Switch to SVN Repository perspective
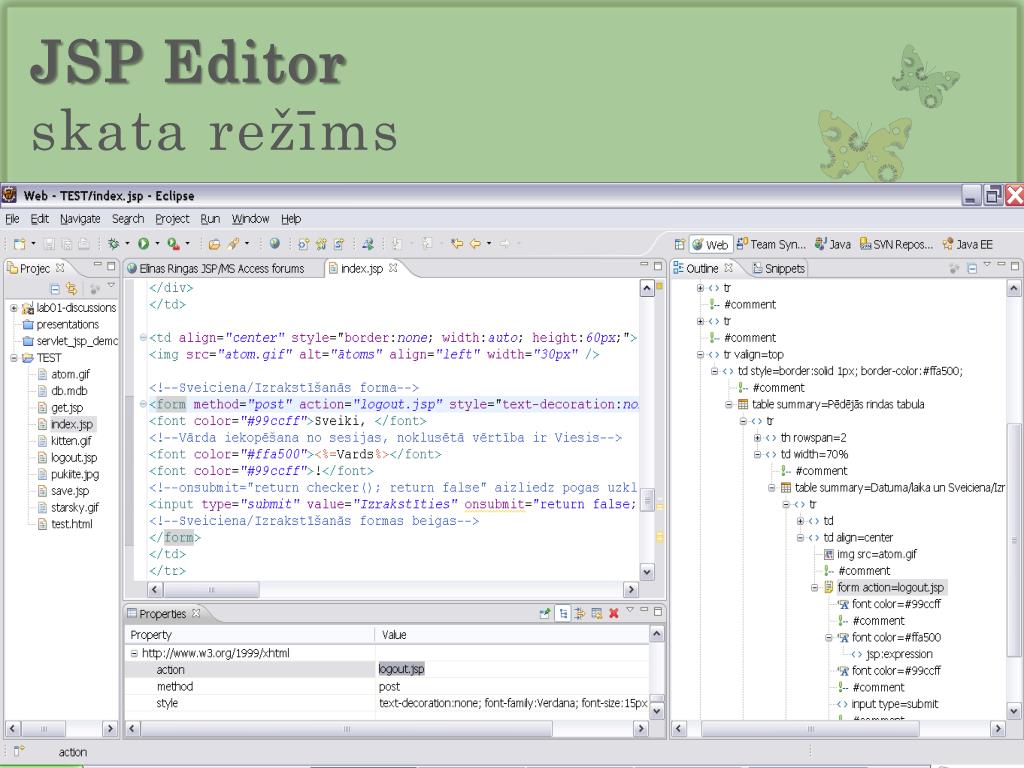 896,244
